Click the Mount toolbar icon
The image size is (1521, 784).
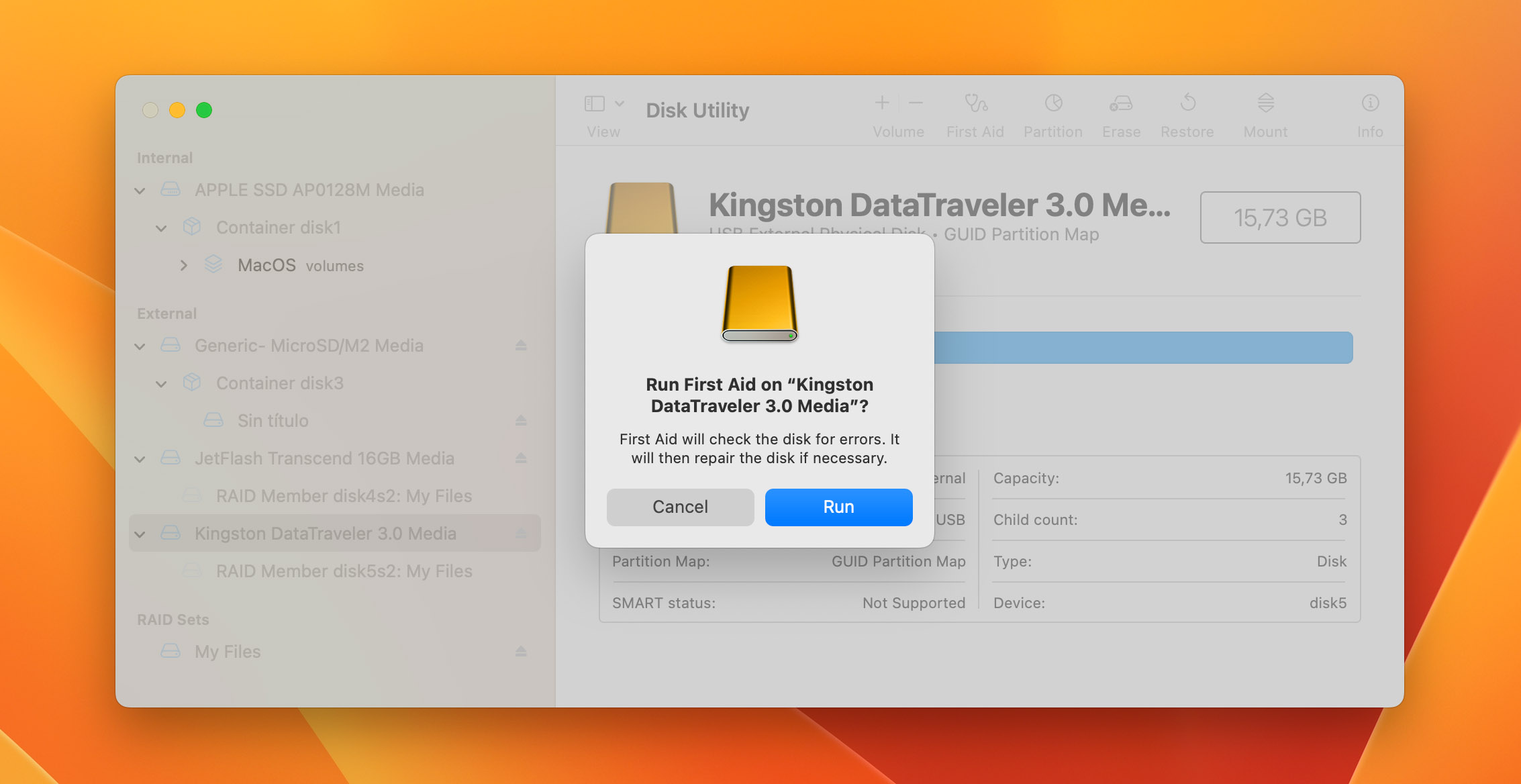[1265, 103]
